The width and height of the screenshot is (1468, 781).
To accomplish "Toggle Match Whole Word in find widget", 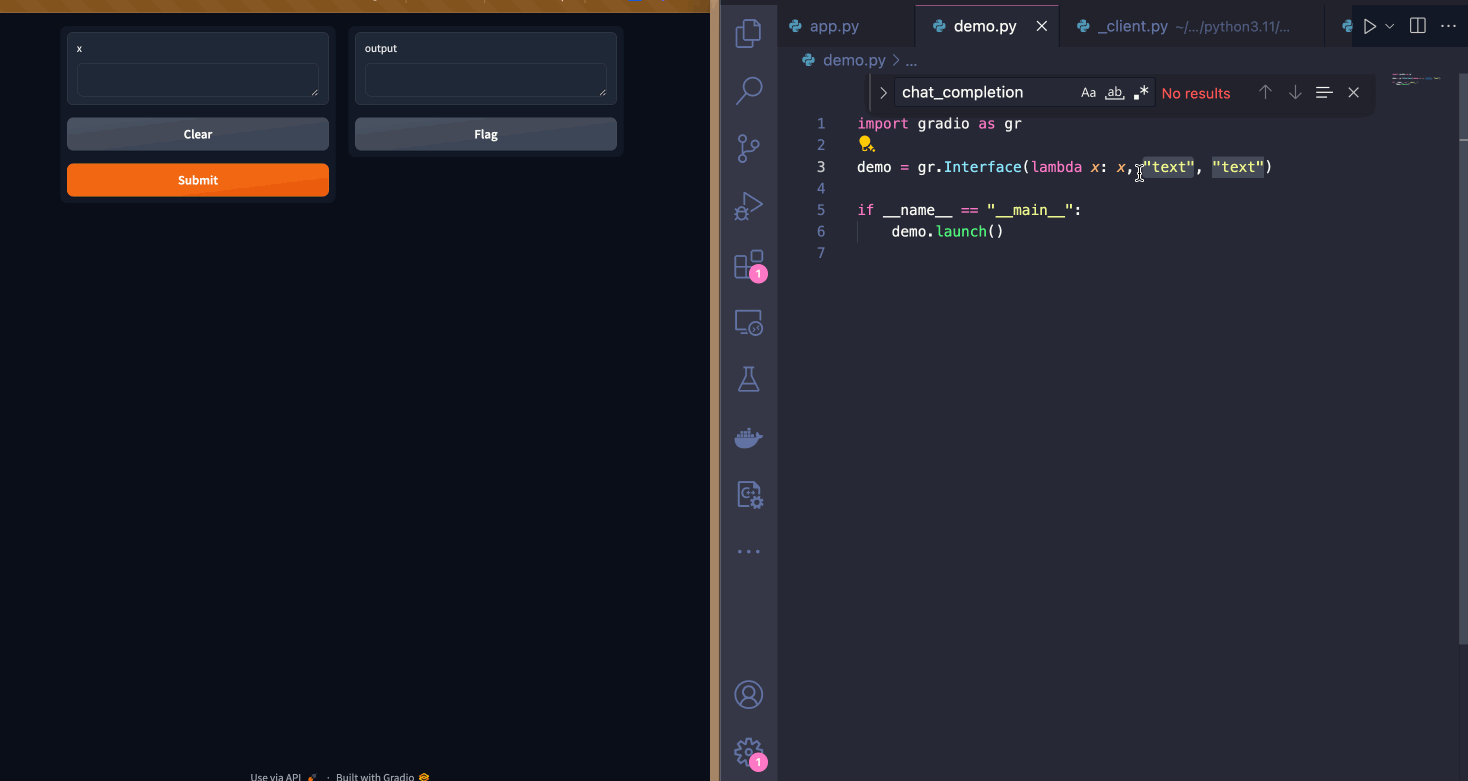I will (x=1114, y=93).
